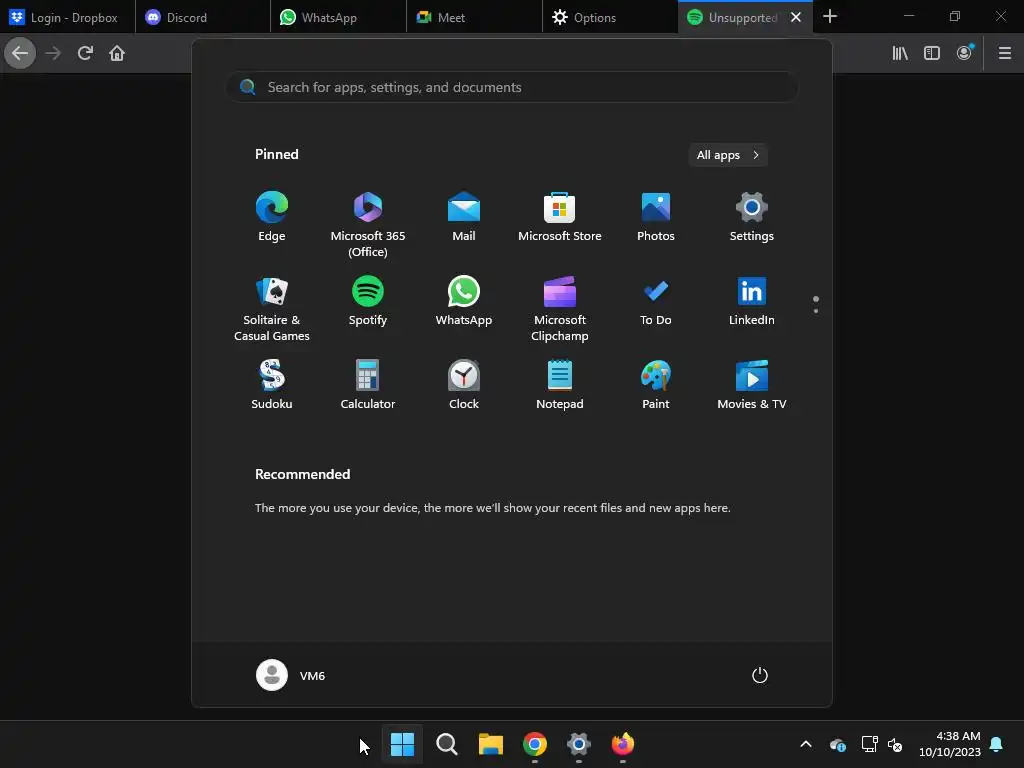
Task: Click the muted volume tray icon
Action: pos(895,744)
